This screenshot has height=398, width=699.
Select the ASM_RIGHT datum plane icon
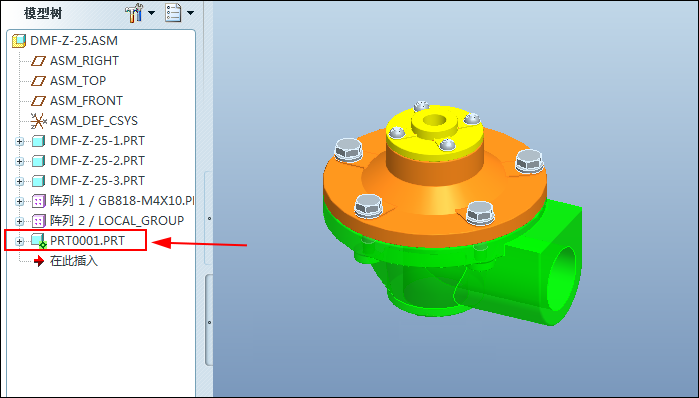(x=38, y=61)
